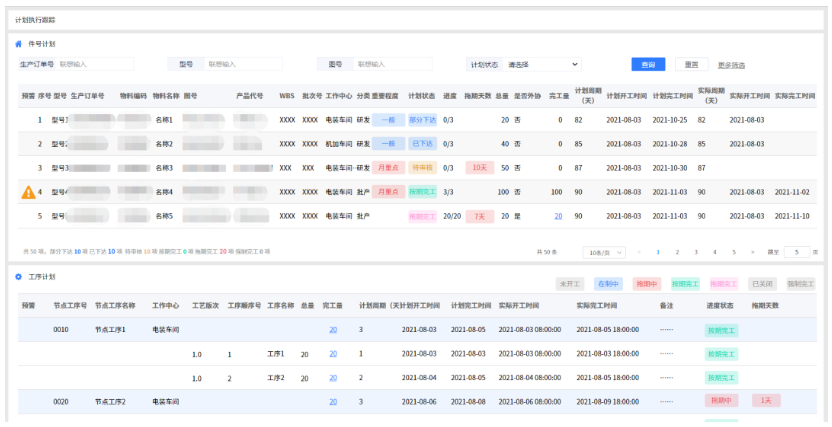
Task: Go to page 3 in the pagination
Action: click(696, 252)
